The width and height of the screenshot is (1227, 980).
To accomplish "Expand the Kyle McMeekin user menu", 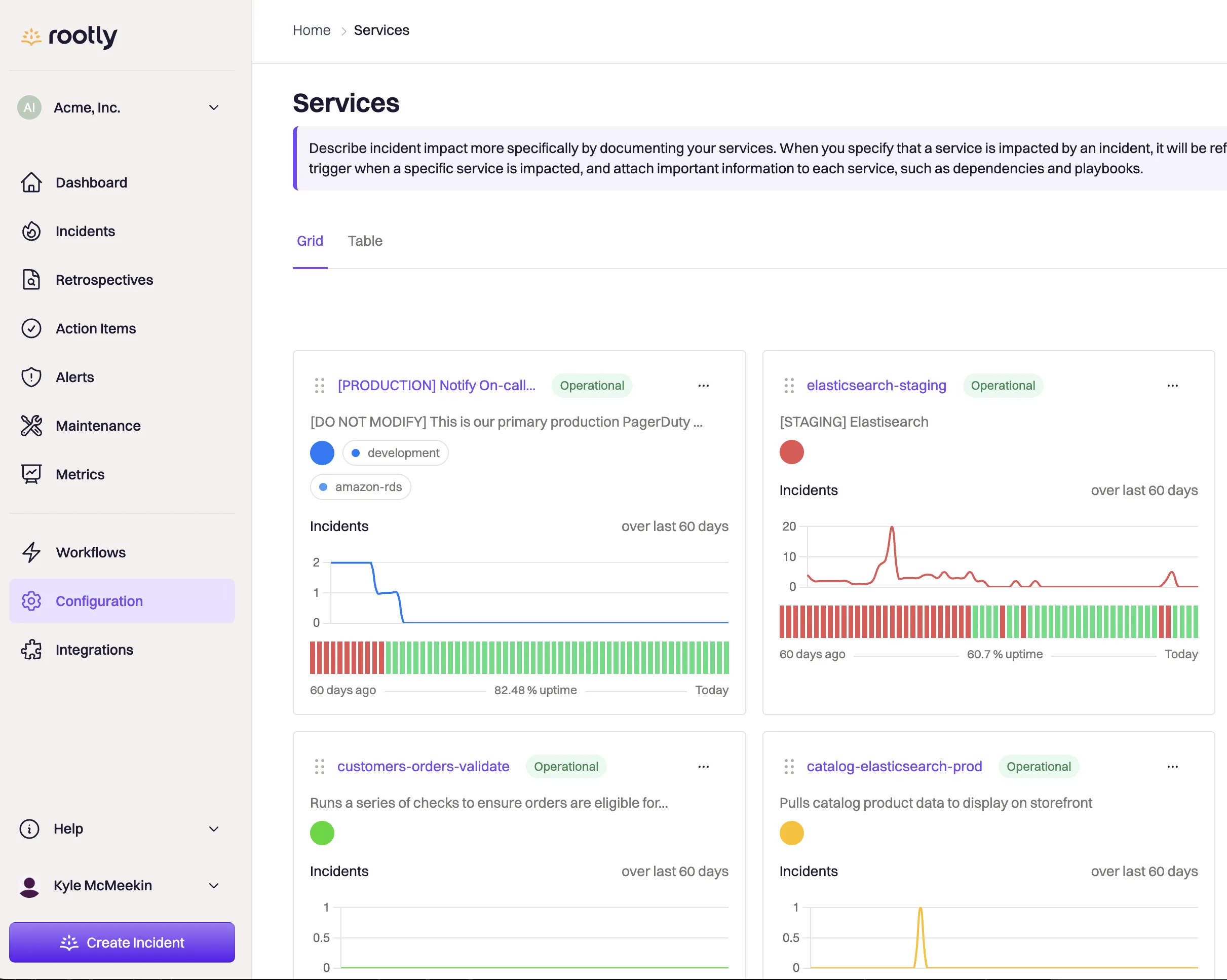I will click(x=214, y=886).
